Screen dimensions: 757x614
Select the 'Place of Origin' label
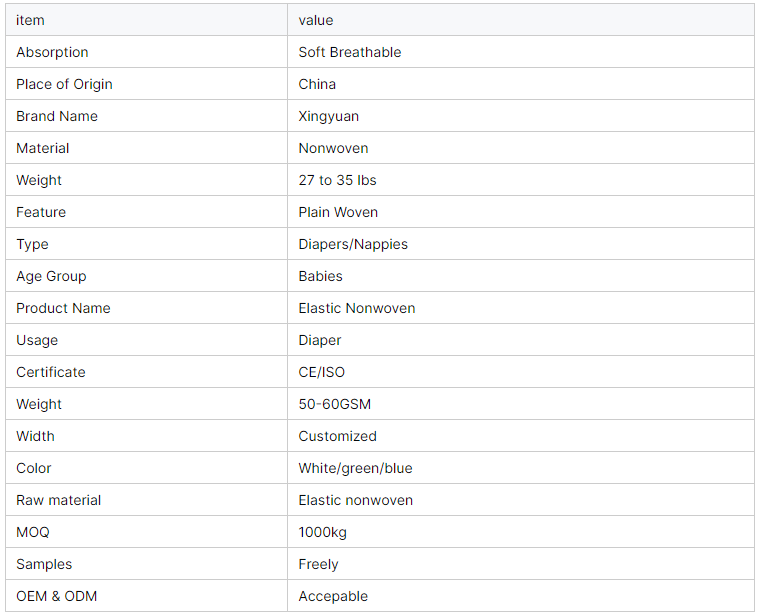[64, 84]
